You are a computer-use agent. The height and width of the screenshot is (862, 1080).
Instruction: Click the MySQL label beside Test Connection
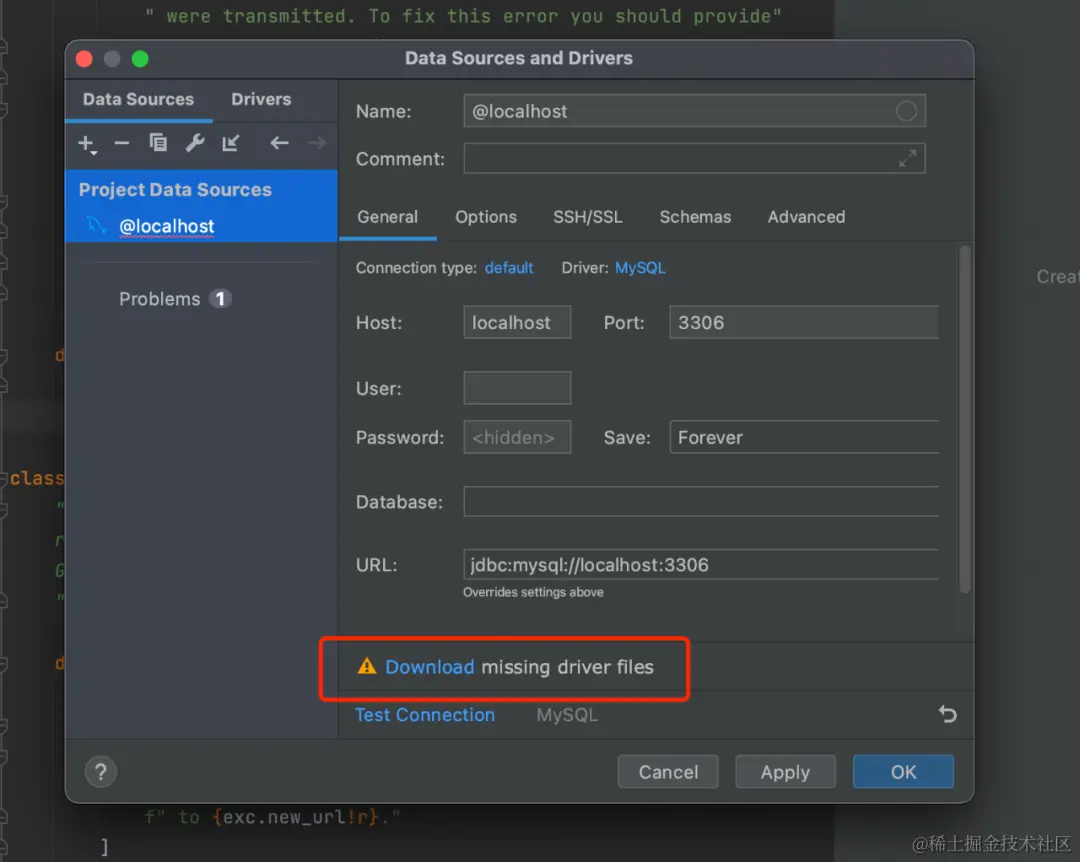567,715
